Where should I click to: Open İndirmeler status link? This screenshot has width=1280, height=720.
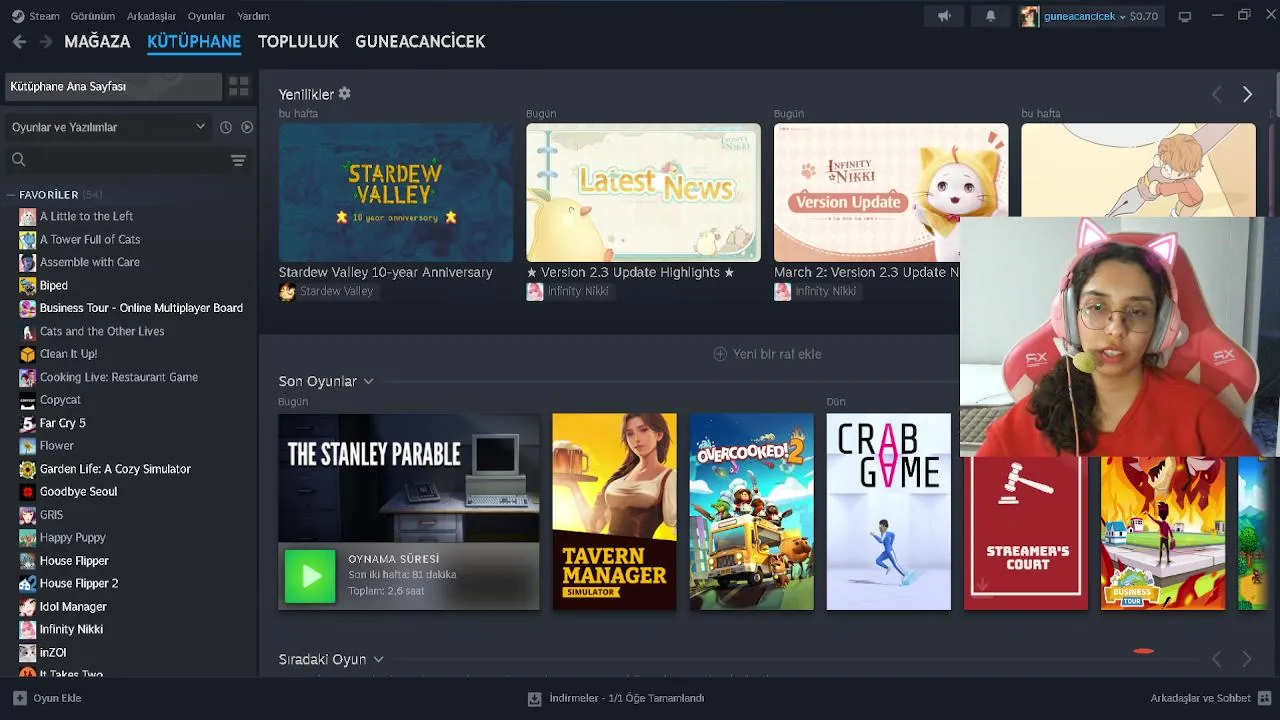pyautogui.click(x=616, y=698)
